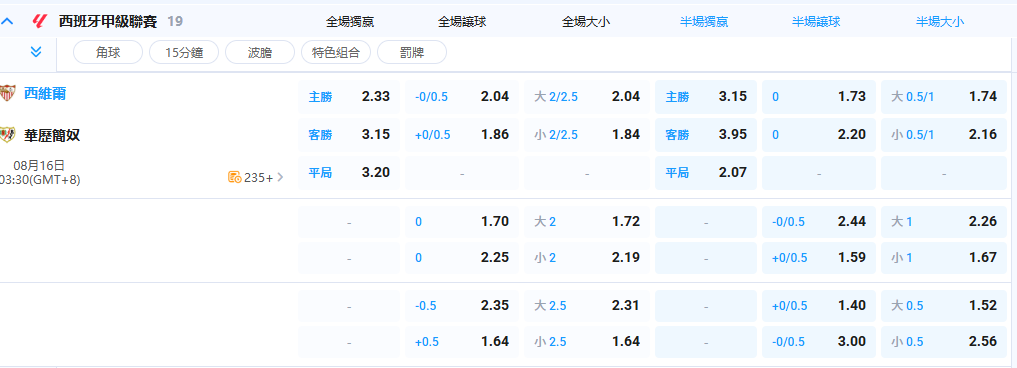Expand more markets with chevron beside 235+
Image resolution: width=1017 pixels, height=368 pixels.
(x=280, y=177)
